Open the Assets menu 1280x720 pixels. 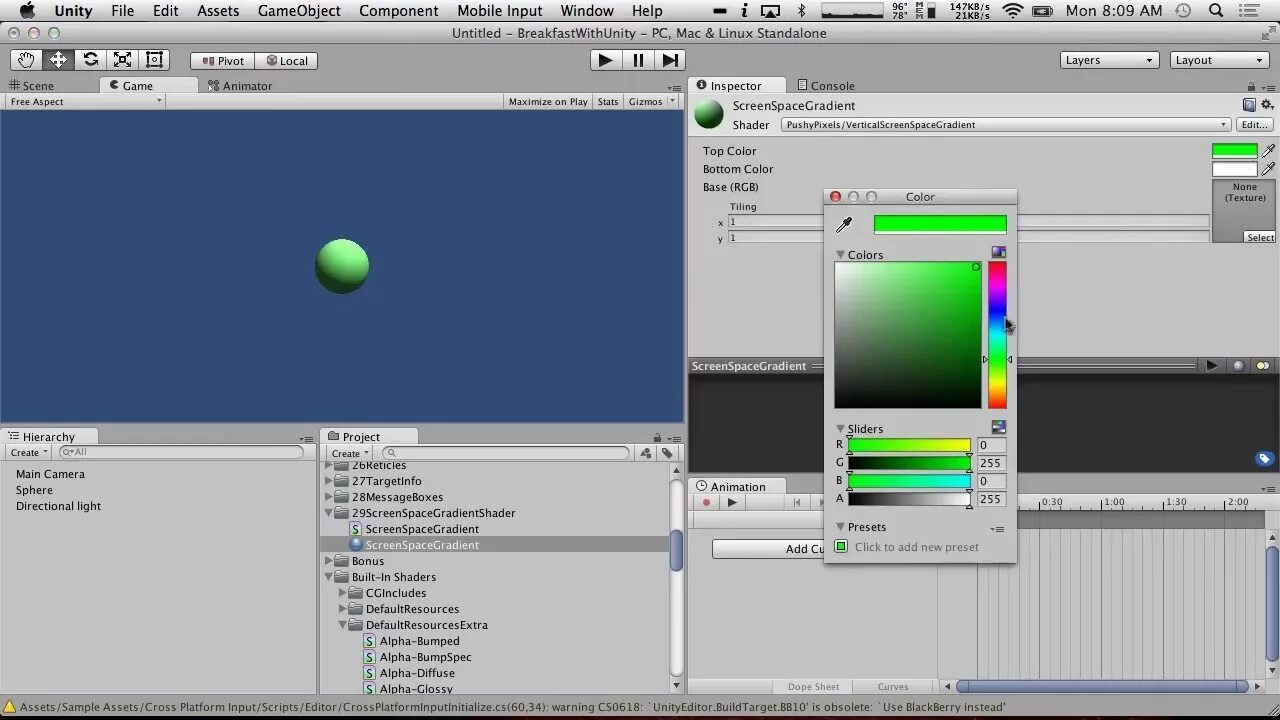tap(218, 11)
